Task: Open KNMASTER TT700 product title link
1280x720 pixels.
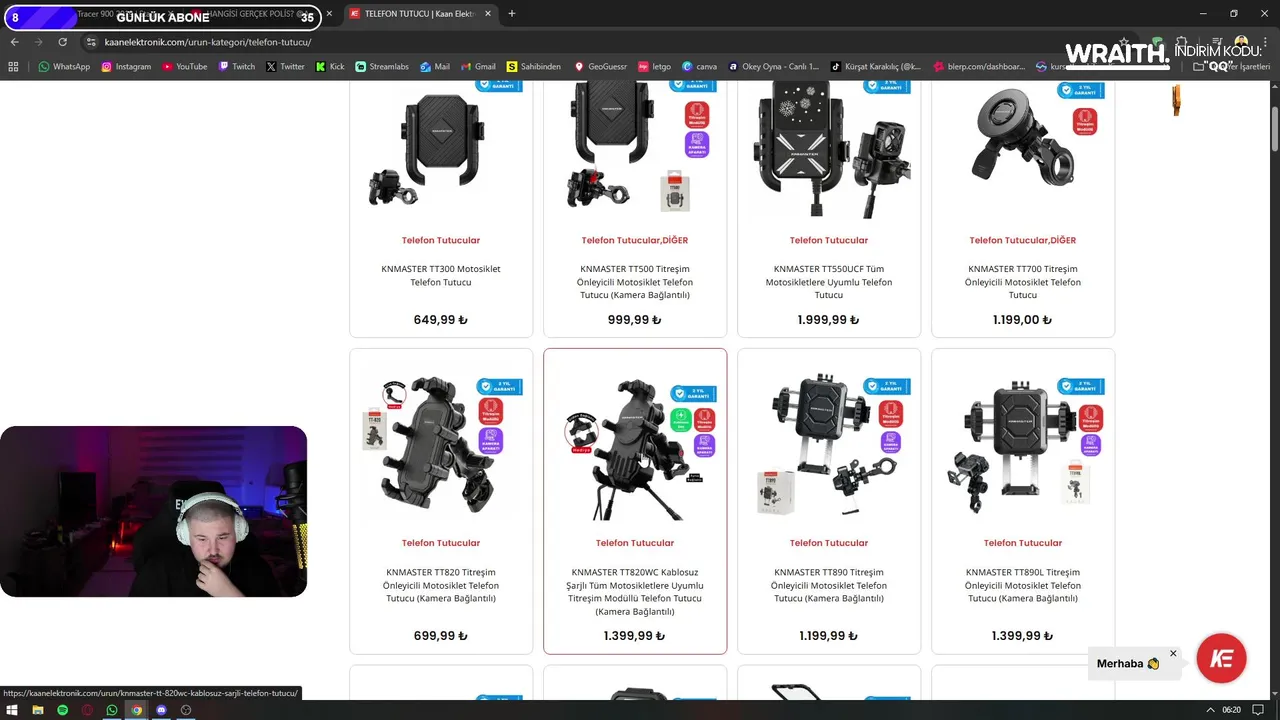Action: [x=1023, y=282]
